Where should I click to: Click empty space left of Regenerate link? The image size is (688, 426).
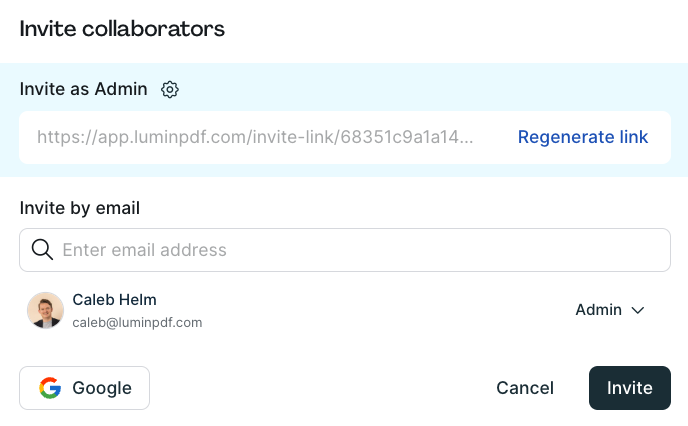pos(496,137)
